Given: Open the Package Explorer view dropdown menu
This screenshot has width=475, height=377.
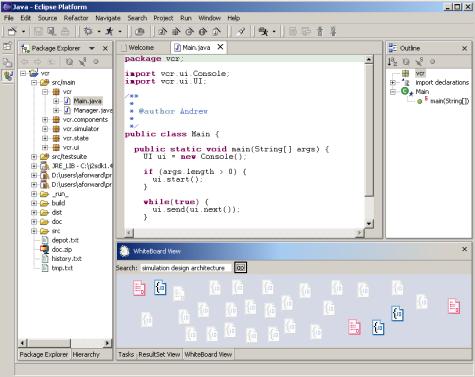Looking at the screenshot, I should pyautogui.click(x=92, y=48).
